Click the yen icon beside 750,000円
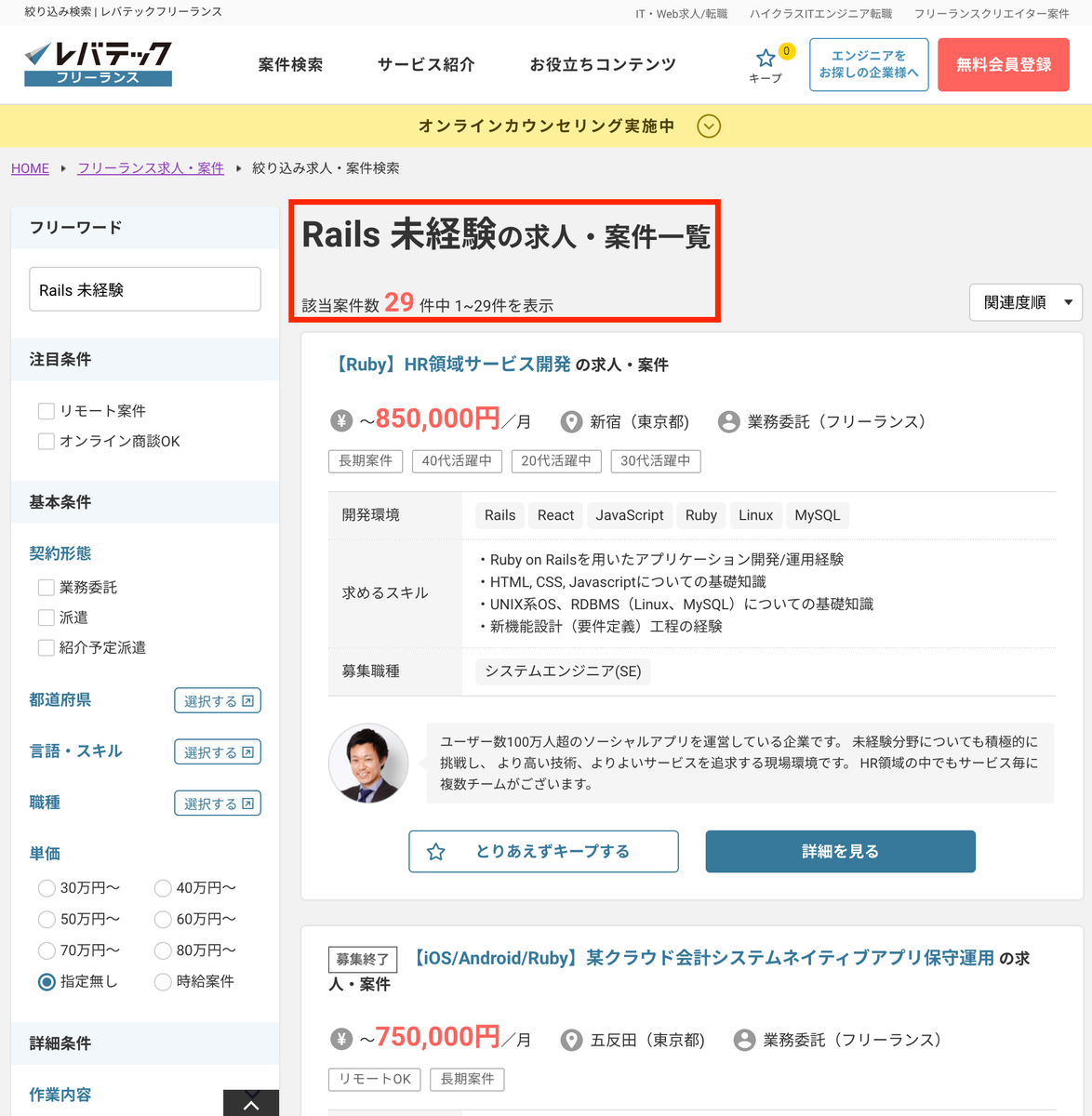The width and height of the screenshot is (1092, 1116). (x=341, y=1040)
